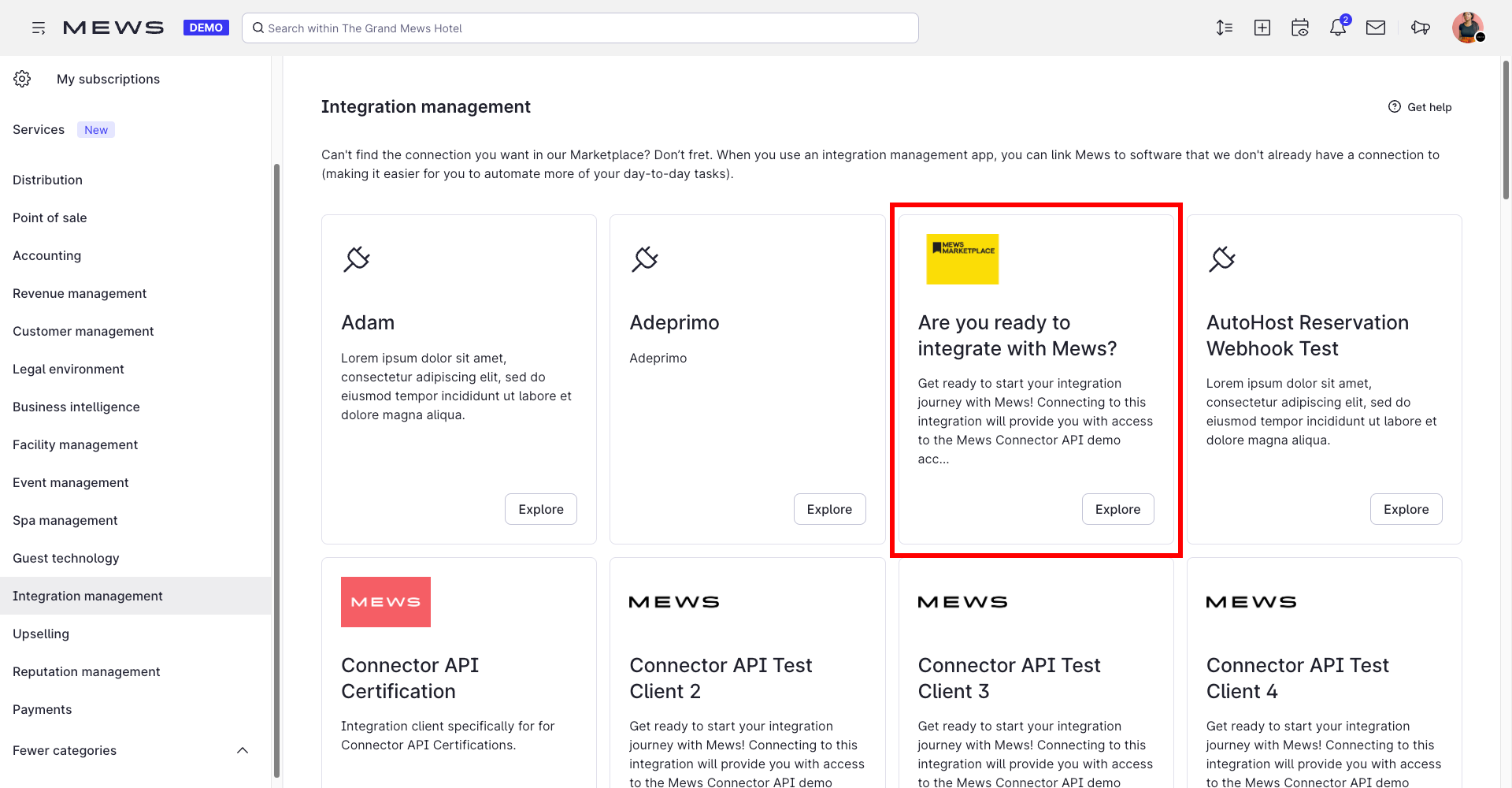
Task: Click the Mews Marketplace yellow logo
Action: [962, 259]
